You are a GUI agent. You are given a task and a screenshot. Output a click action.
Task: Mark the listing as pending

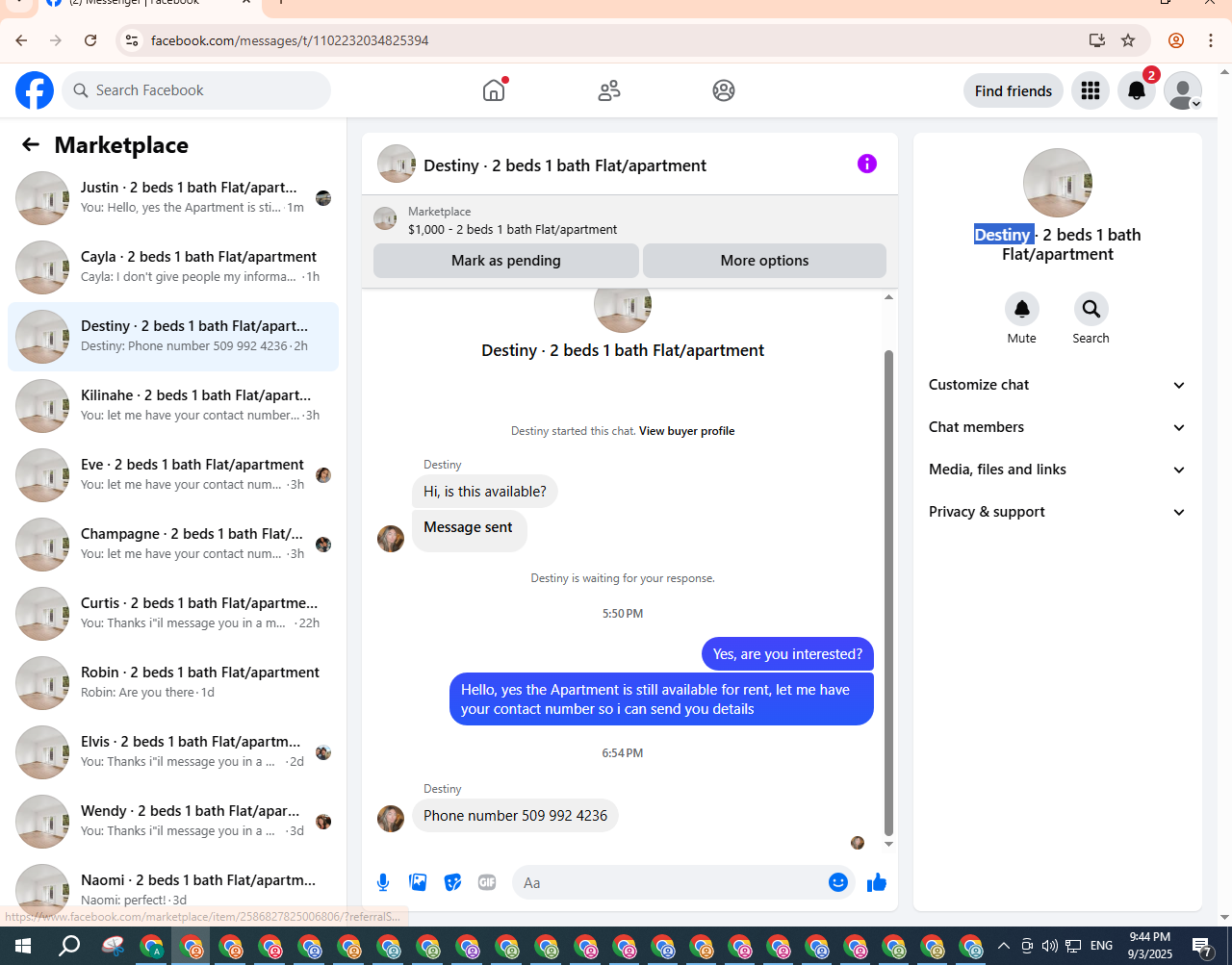pos(506,261)
